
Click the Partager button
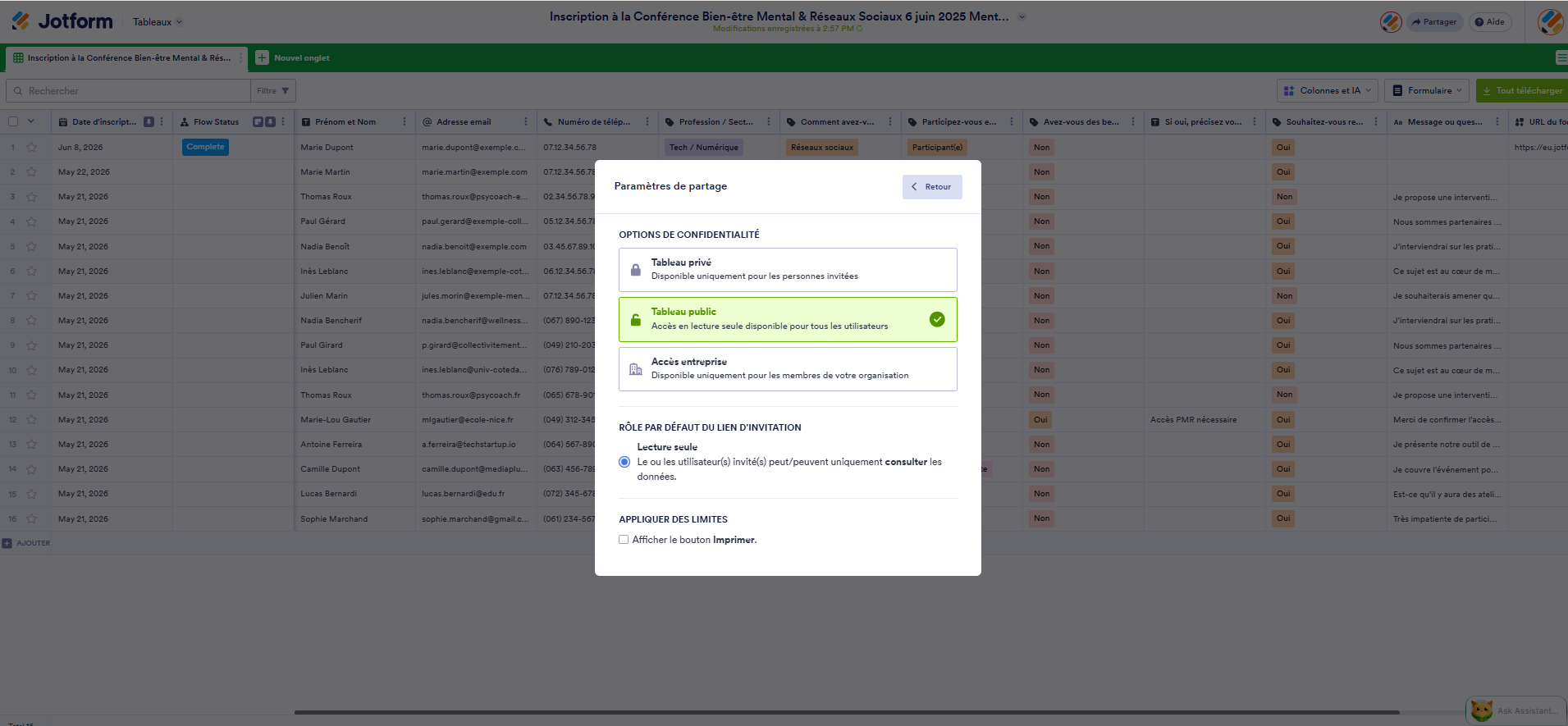(1434, 22)
